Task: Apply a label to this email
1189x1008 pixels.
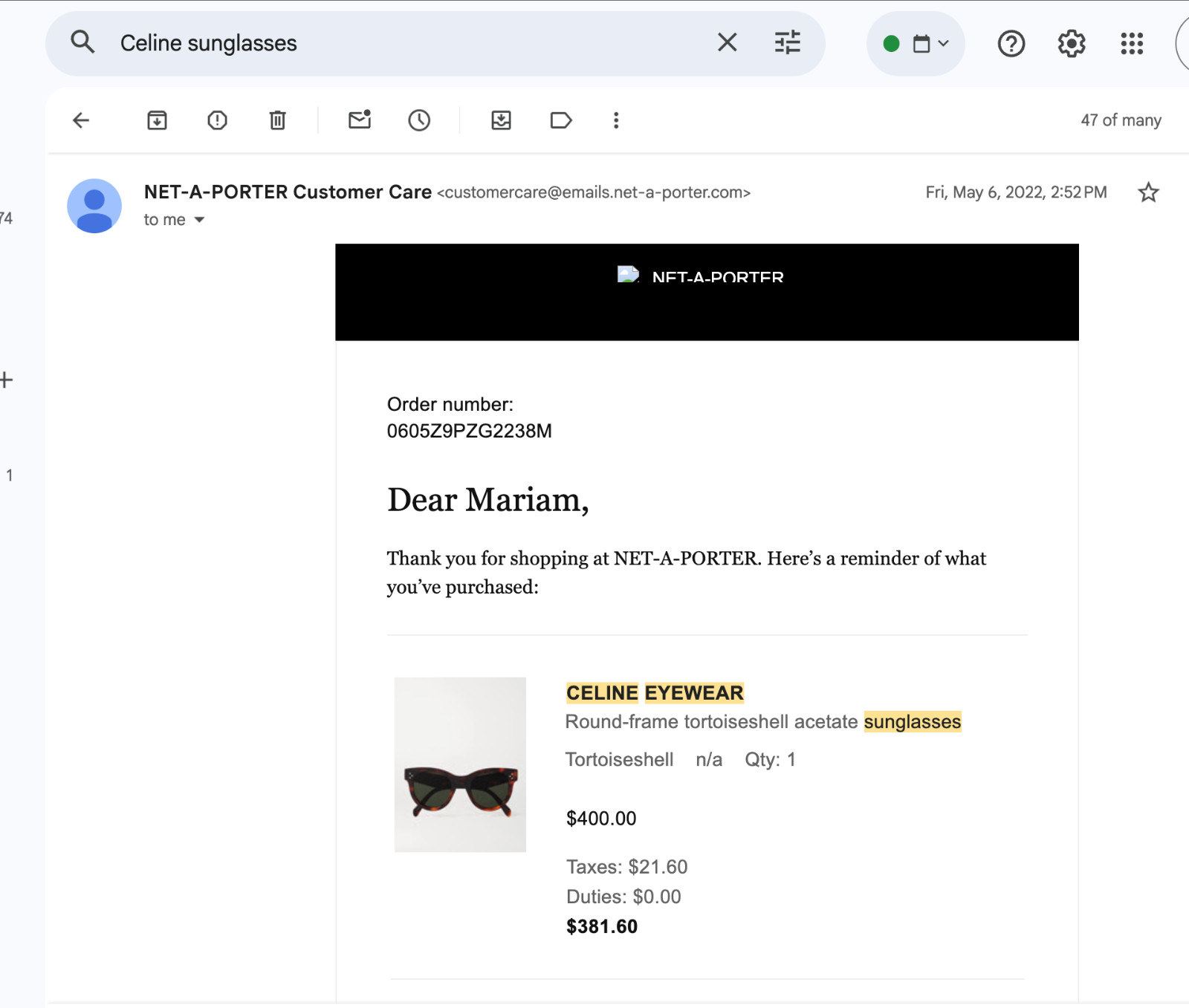Action: click(561, 120)
